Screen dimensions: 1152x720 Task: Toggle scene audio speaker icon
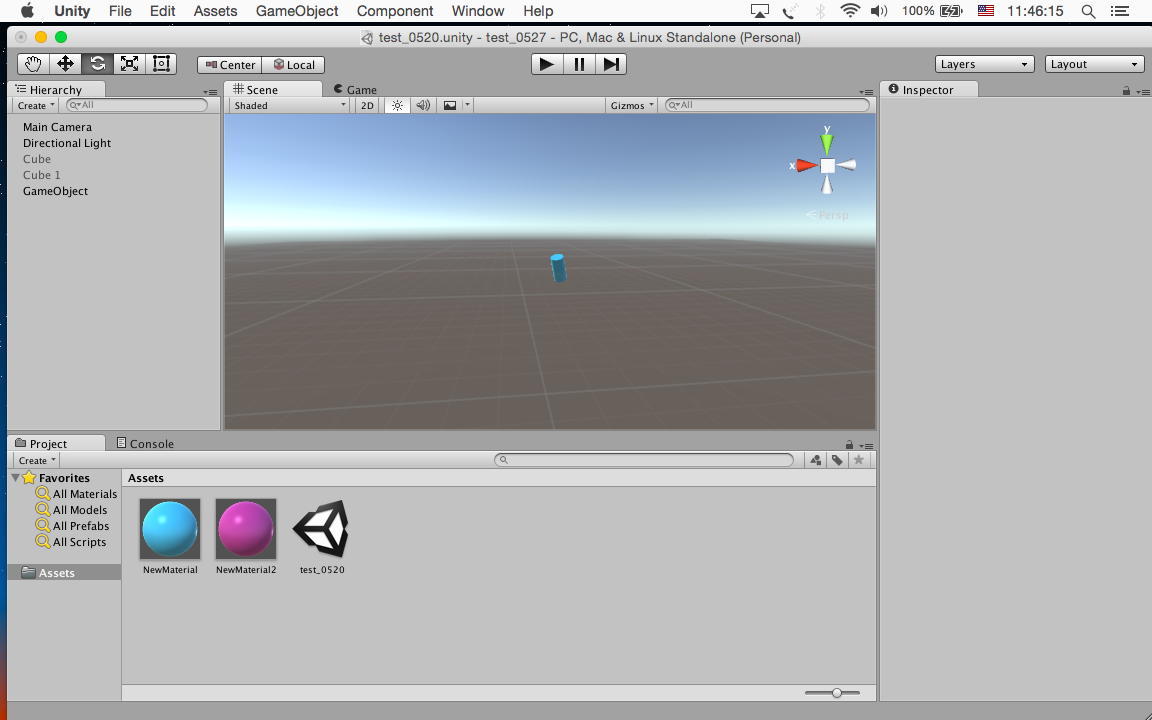[x=423, y=105]
